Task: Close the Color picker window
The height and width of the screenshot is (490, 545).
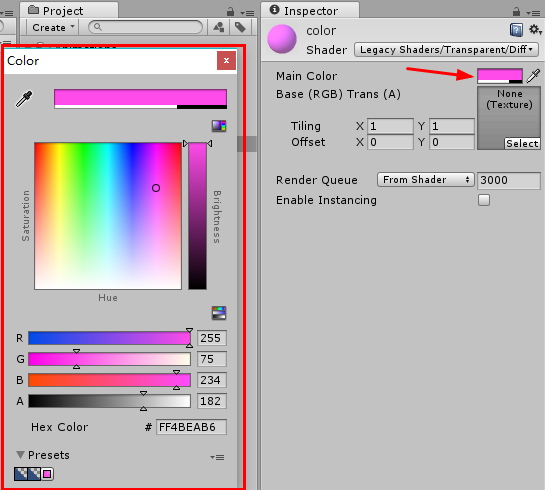Action: (x=226, y=60)
